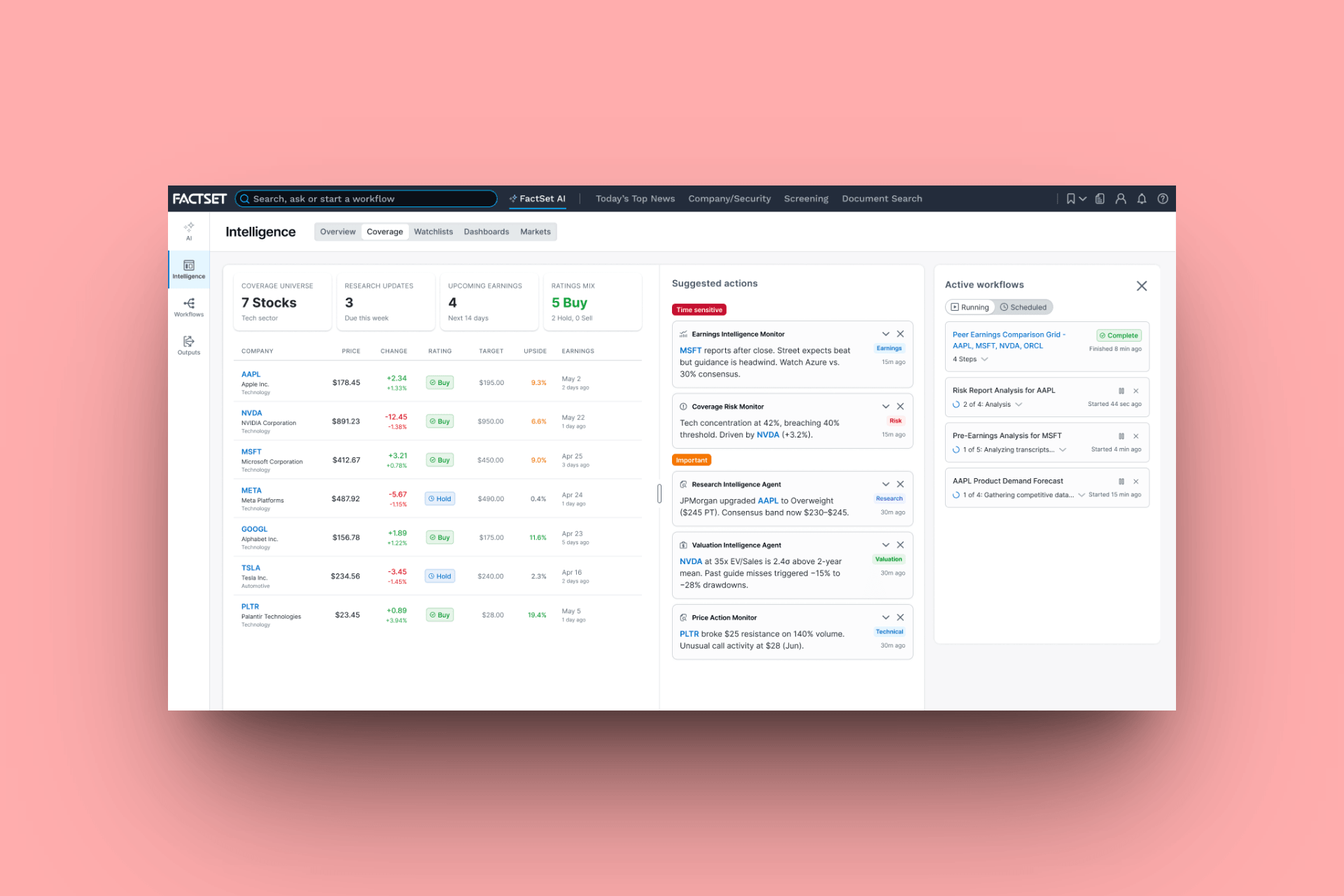Pause the AAPL Product Demand Forecast workflow
The image size is (1344, 896).
pyautogui.click(x=1121, y=482)
